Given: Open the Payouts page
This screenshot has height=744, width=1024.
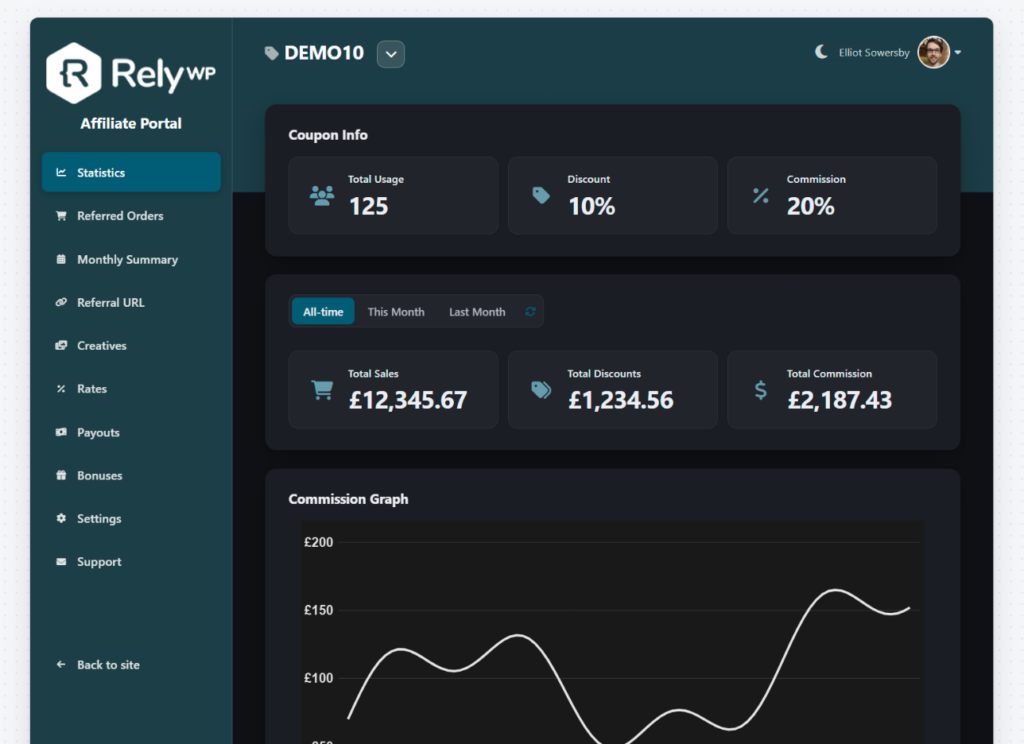Looking at the screenshot, I should click(x=131, y=432).
